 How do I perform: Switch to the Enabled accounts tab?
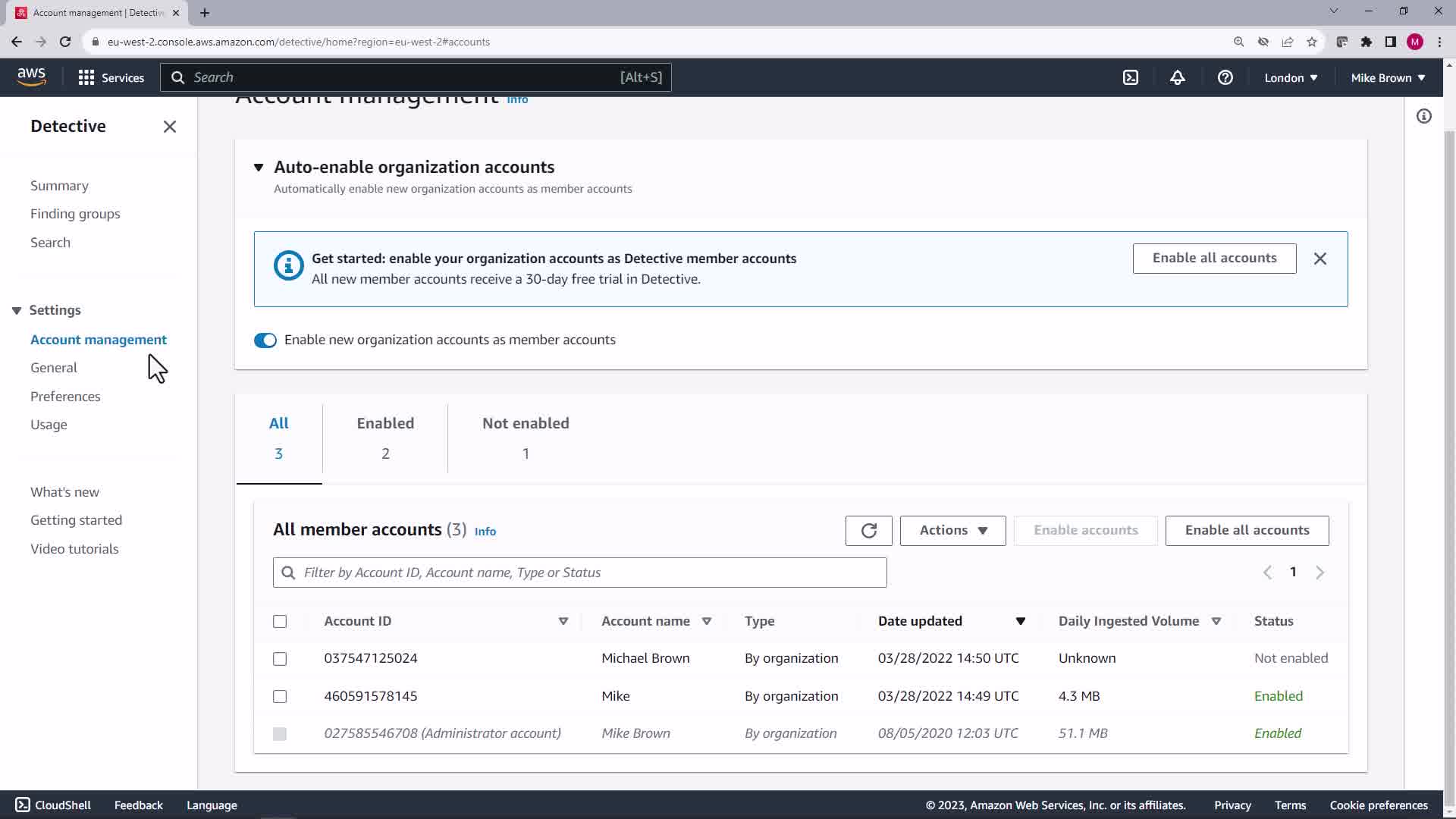[385, 438]
